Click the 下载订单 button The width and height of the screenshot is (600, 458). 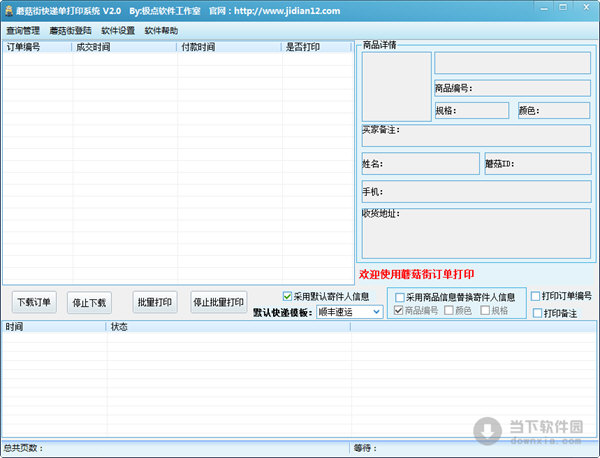tap(35, 302)
